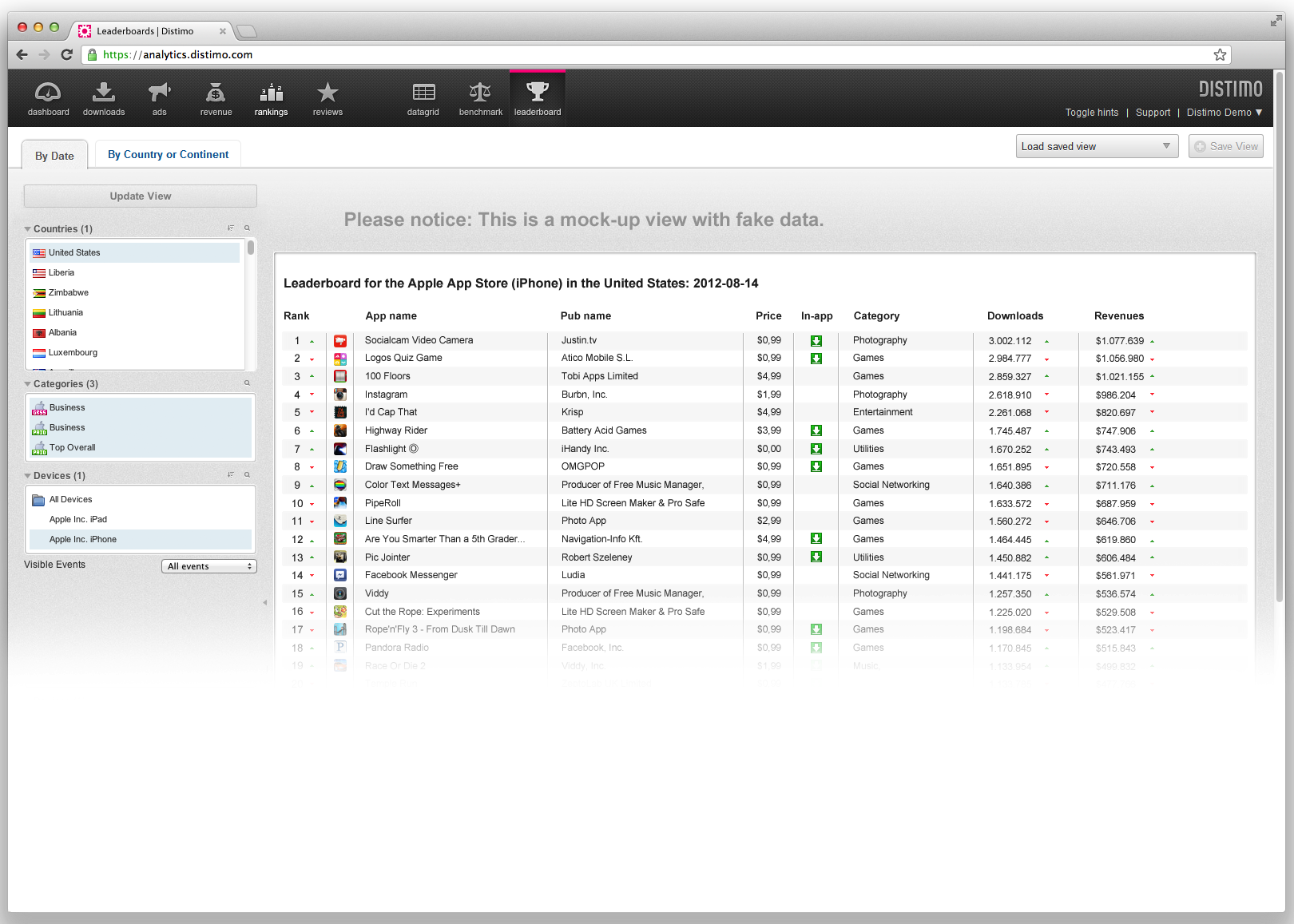This screenshot has width=1294, height=924.
Task: Go to the downloads section
Action: tap(104, 99)
